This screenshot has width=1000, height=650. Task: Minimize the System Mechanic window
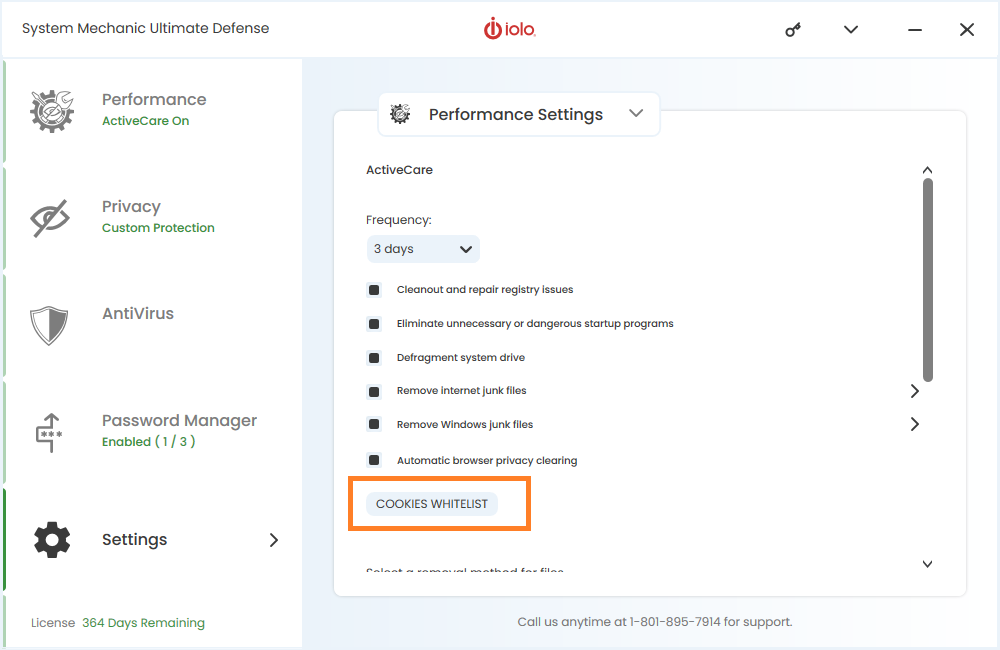[x=915, y=30]
